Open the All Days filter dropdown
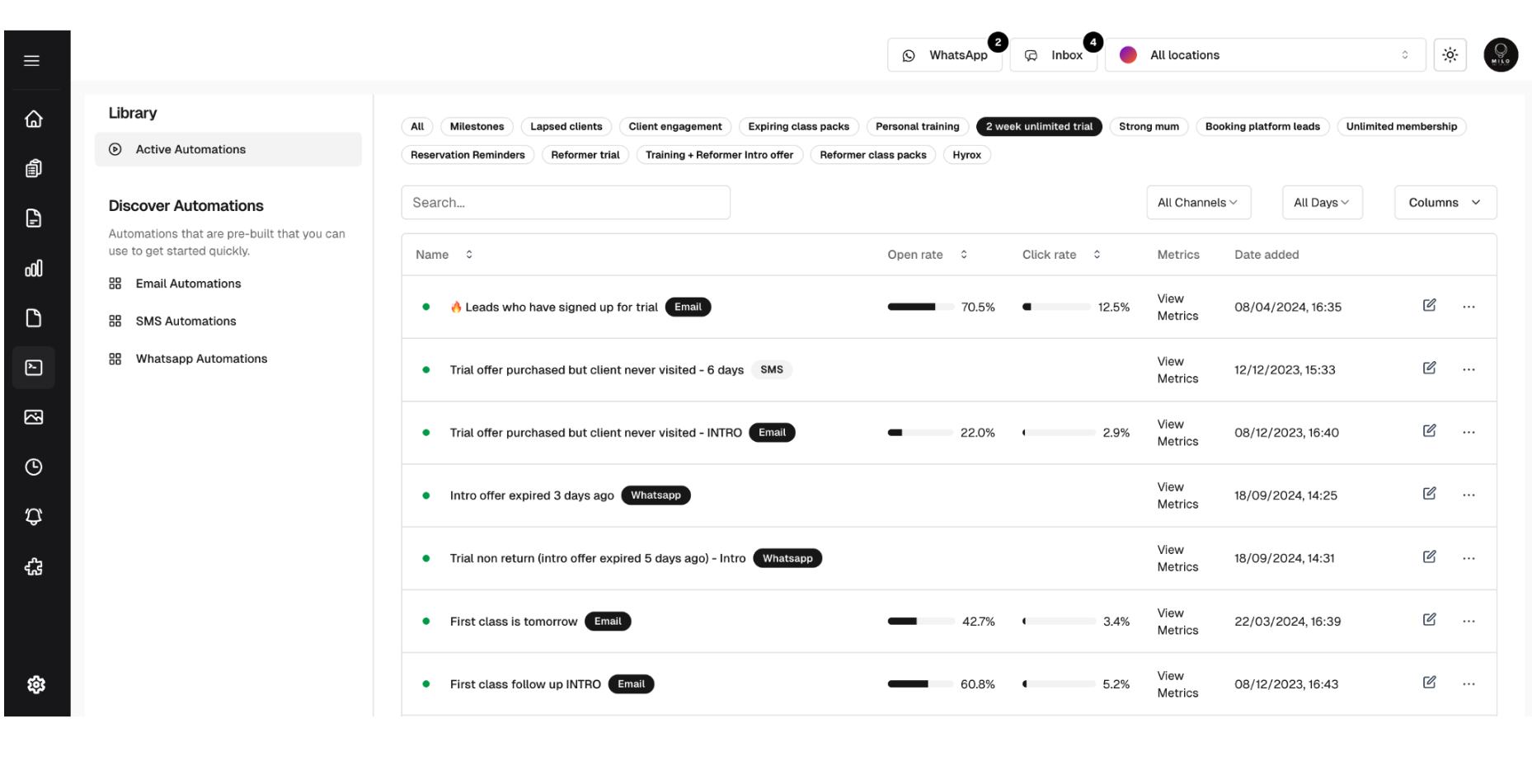The width and height of the screenshot is (1532, 784). coord(1321,203)
